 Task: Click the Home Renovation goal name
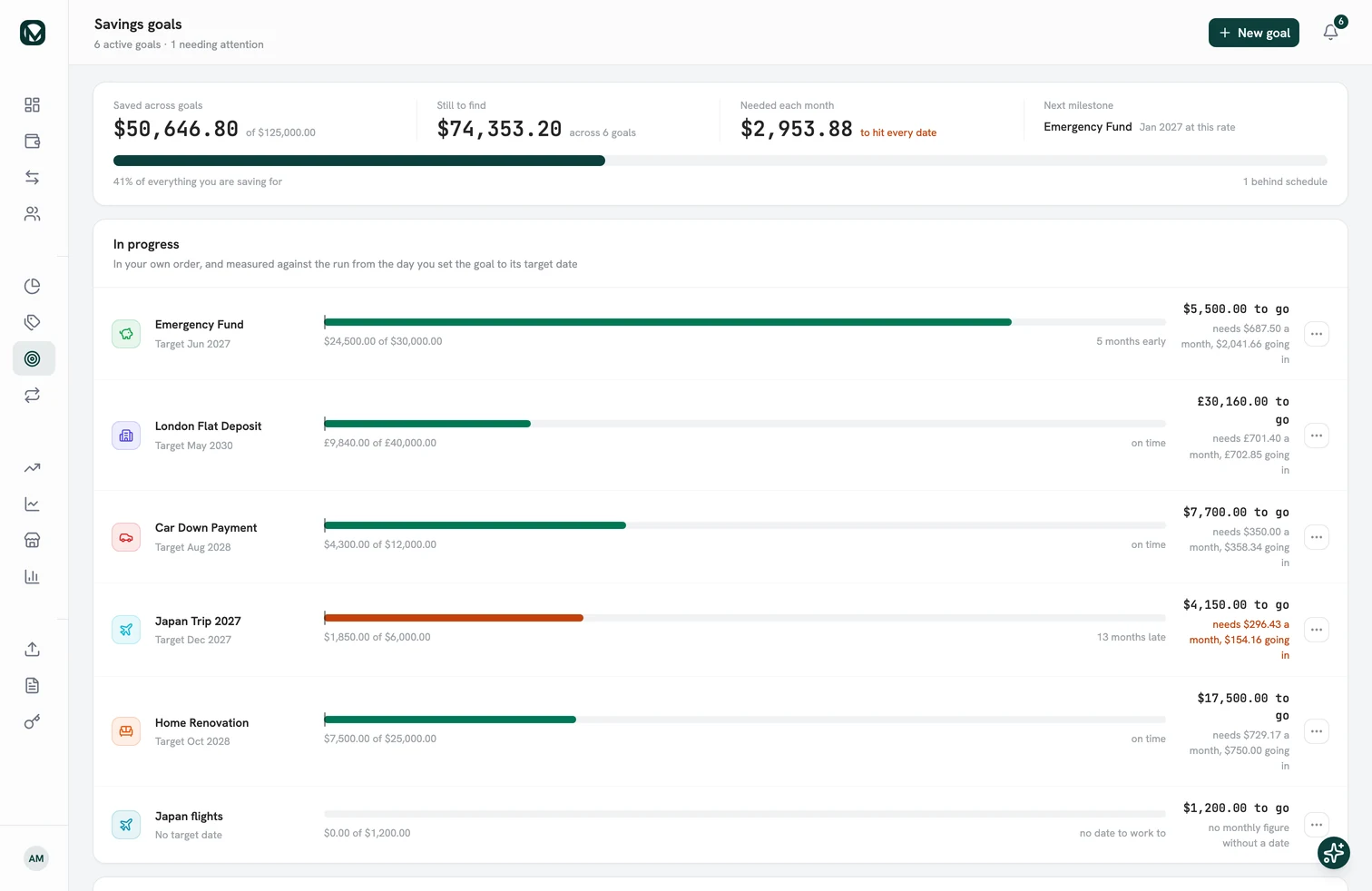[x=201, y=723]
